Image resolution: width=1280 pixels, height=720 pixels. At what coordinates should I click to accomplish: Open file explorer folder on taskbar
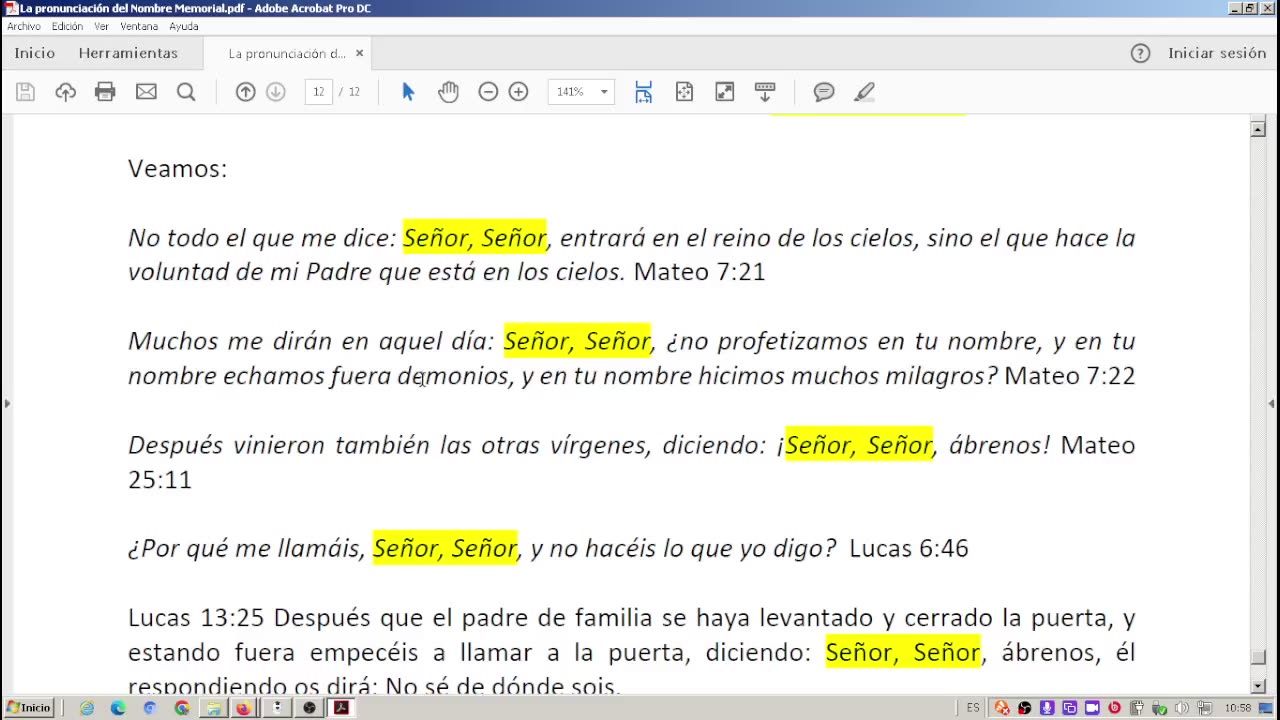[213, 708]
